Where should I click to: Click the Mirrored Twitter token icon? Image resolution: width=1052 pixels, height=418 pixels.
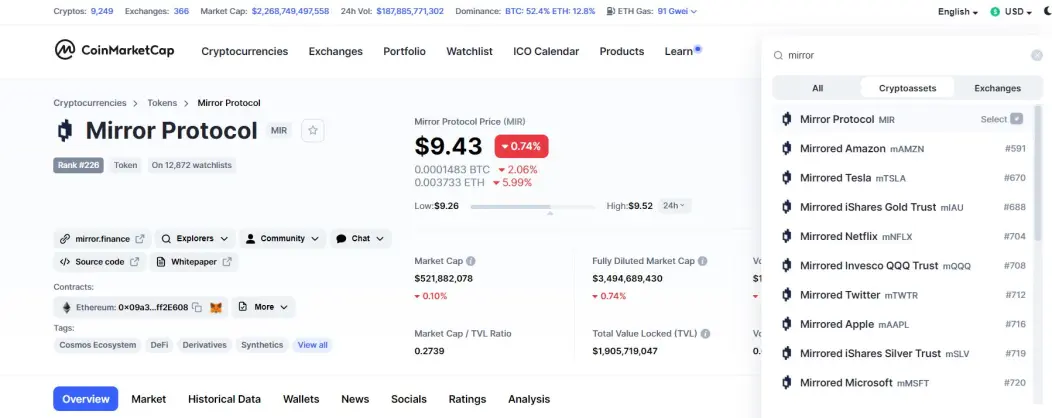point(786,295)
